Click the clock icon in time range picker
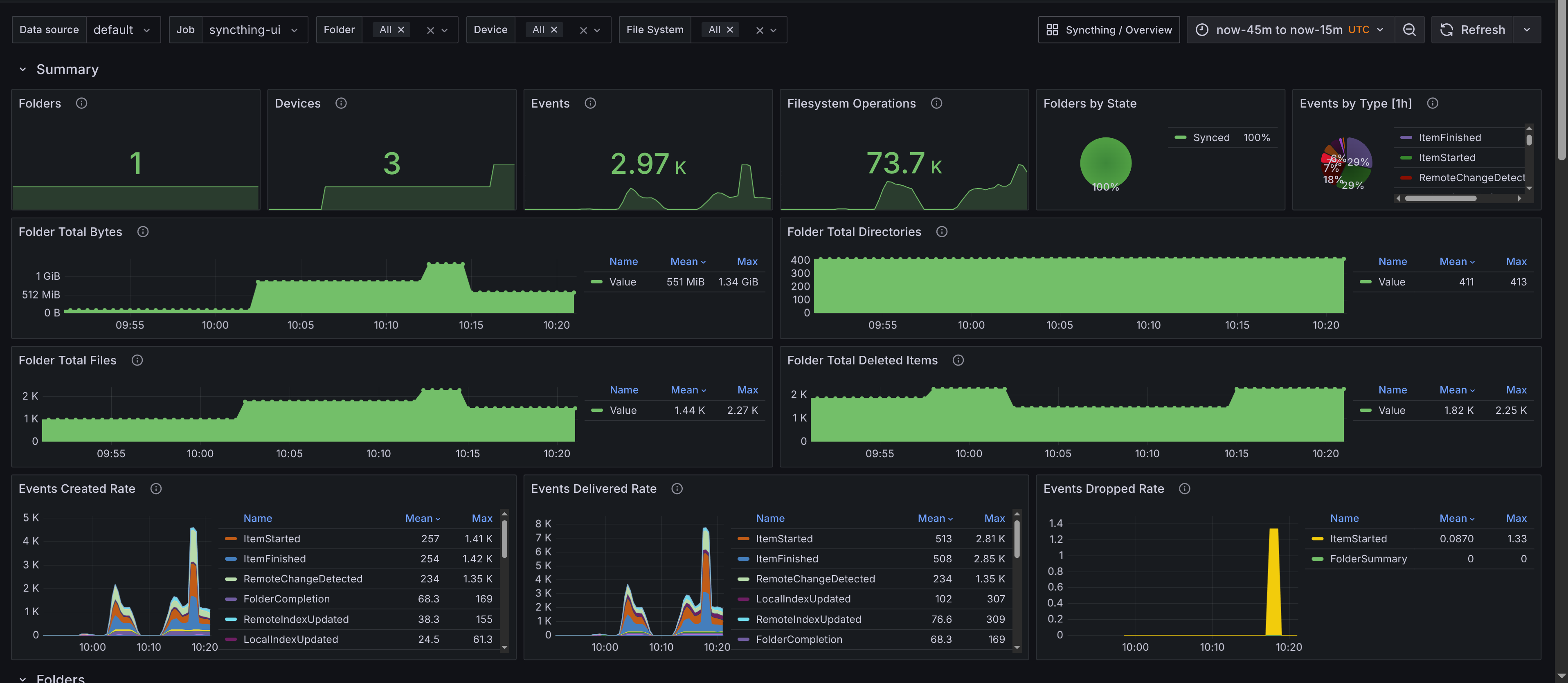 pyautogui.click(x=1201, y=30)
